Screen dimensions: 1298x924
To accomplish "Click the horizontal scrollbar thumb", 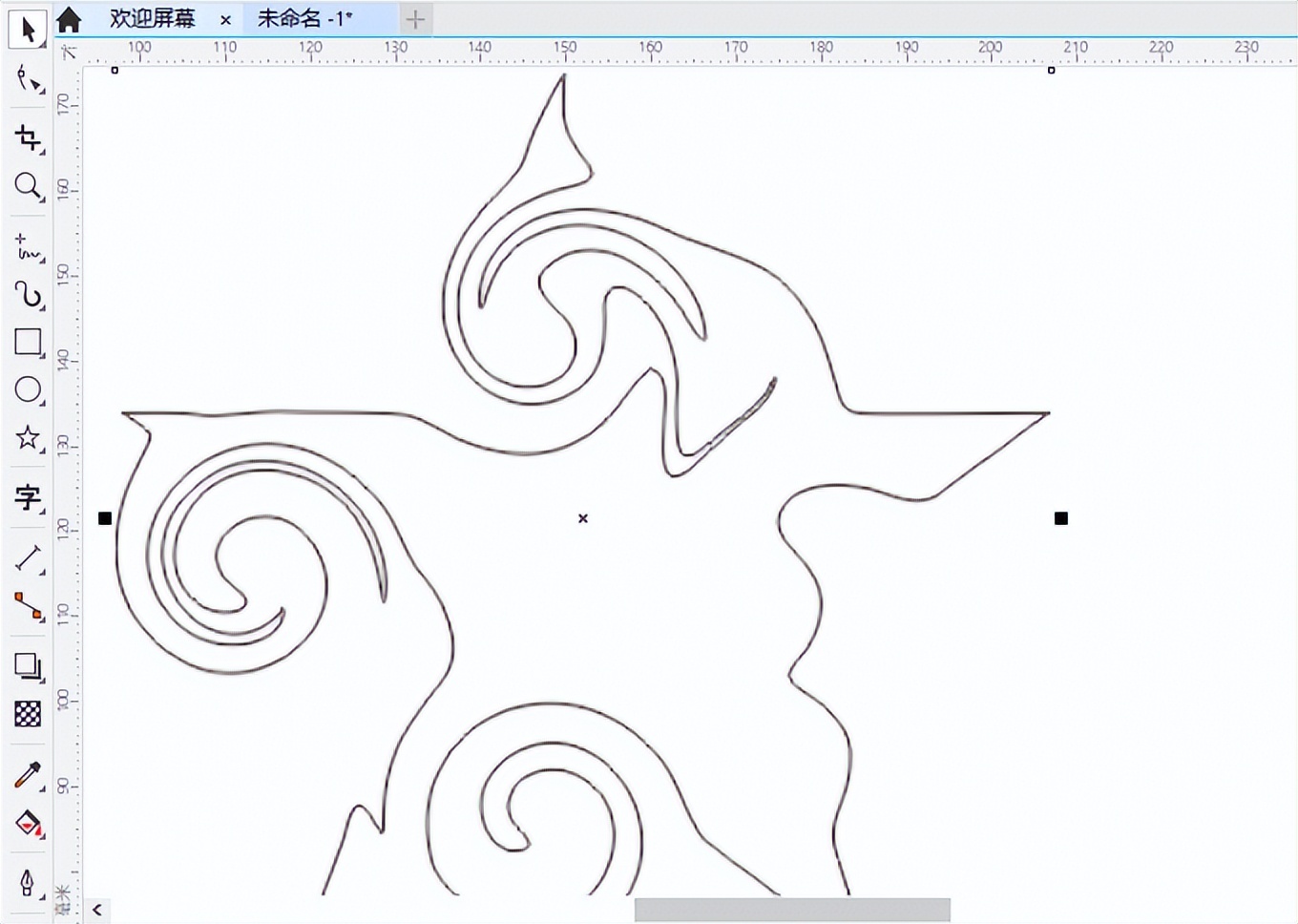I will pyautogui.click(x=792, y=910).
